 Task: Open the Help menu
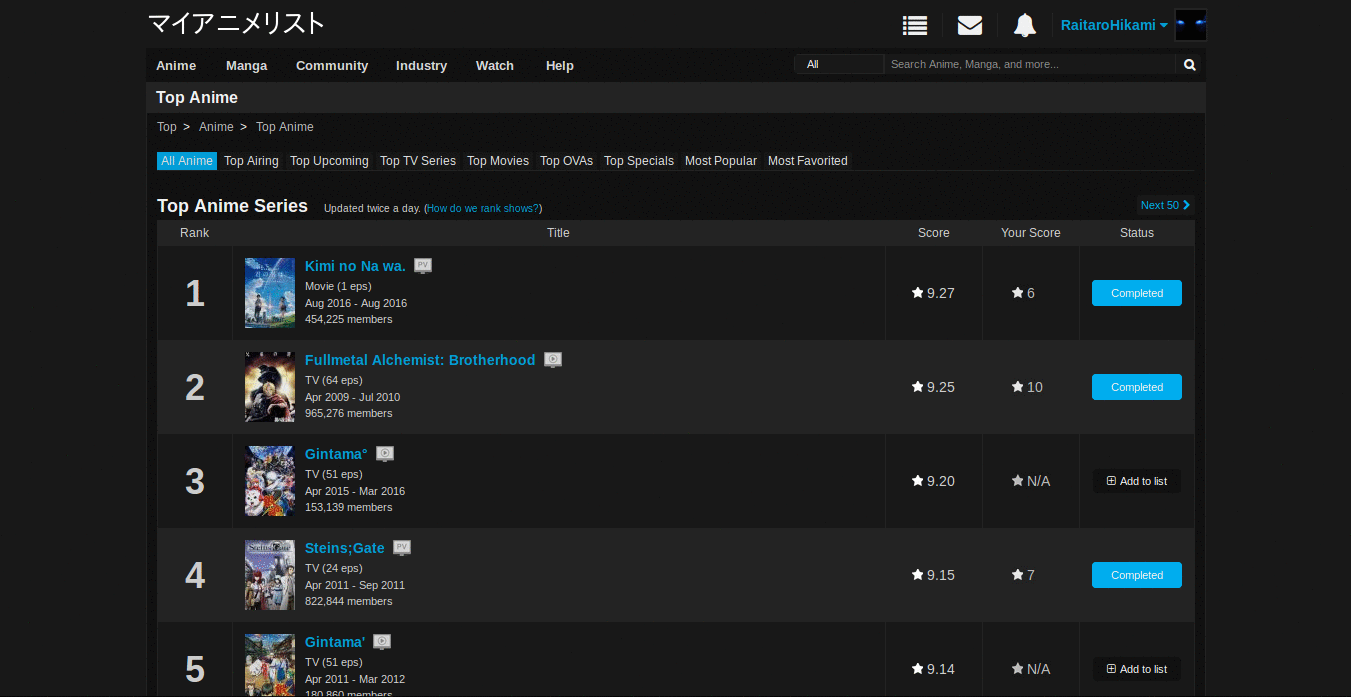click(x=560, y=65)
